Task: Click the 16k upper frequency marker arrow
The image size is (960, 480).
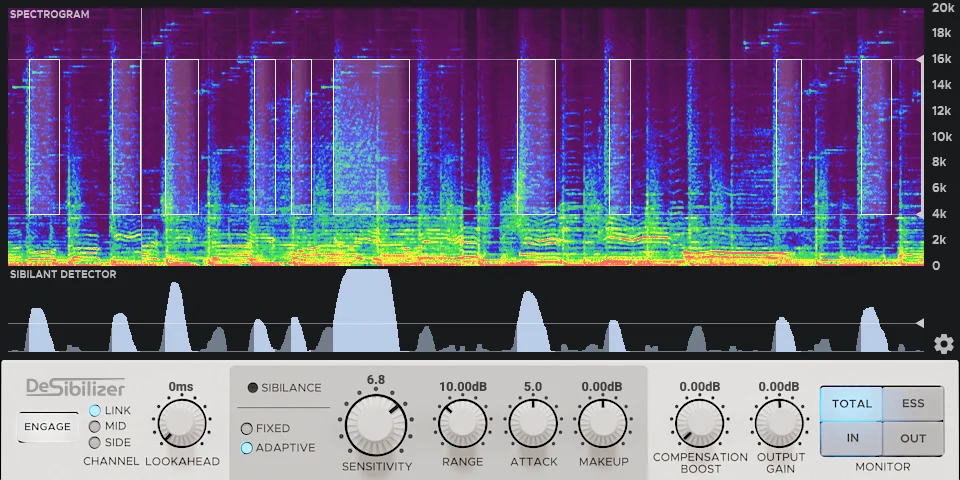Action: point(919,59)
